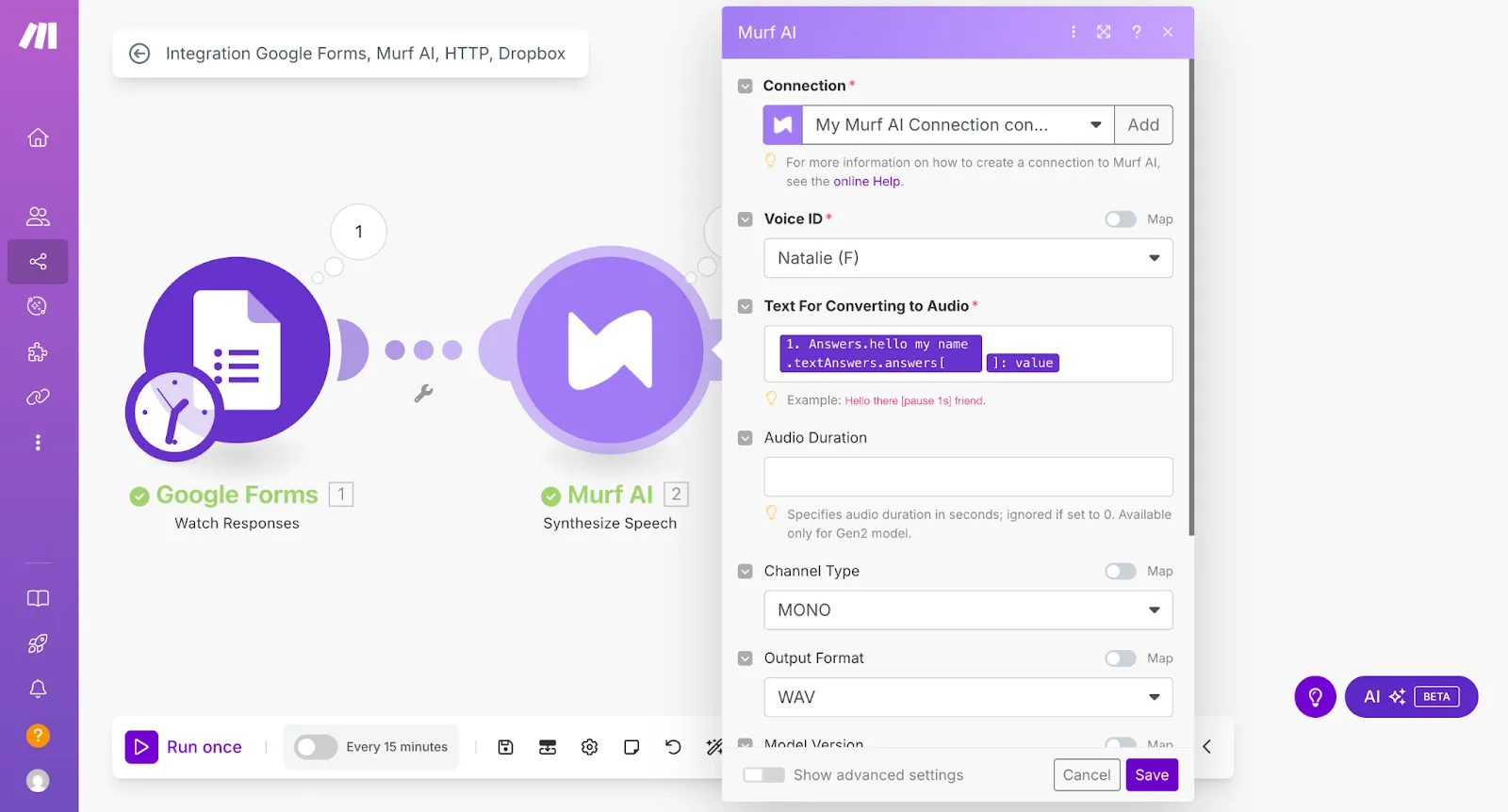Image resolution: width=1508 pixels, height=812 pixels.
Task: Open the AI BETA assistant button
Action: click(1411, 697)
